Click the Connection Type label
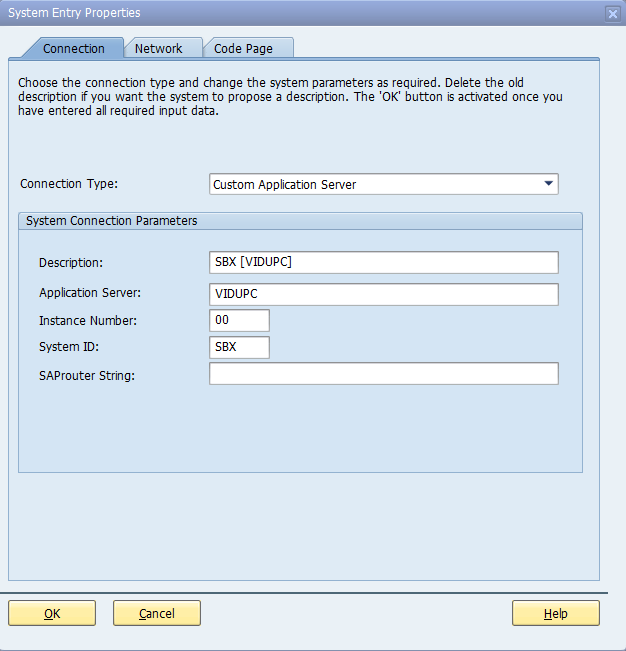 click(69, 184)
